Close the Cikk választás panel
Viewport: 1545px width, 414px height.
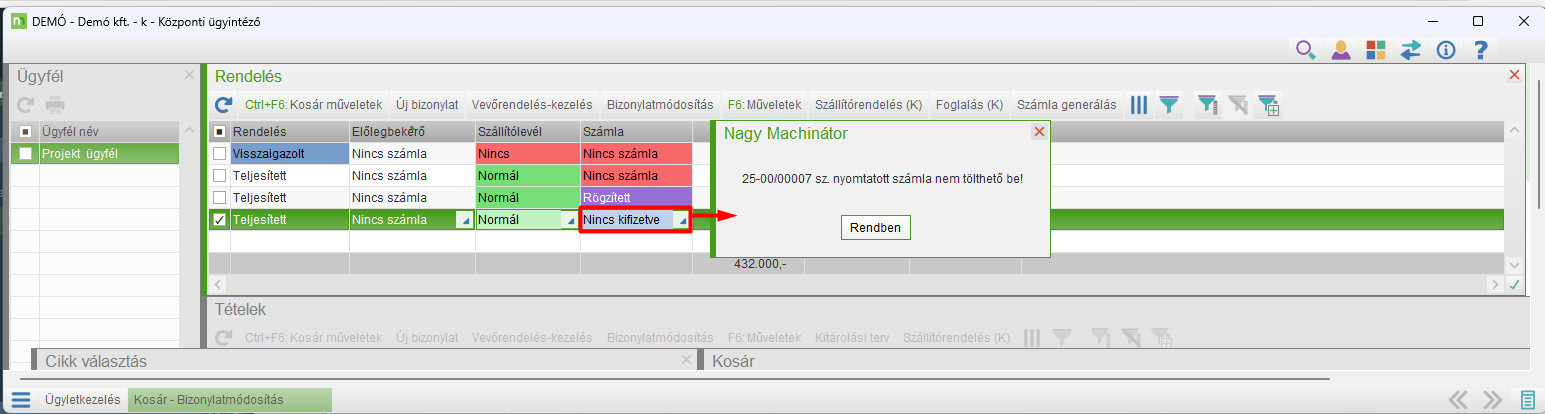[x=686, y=360]
